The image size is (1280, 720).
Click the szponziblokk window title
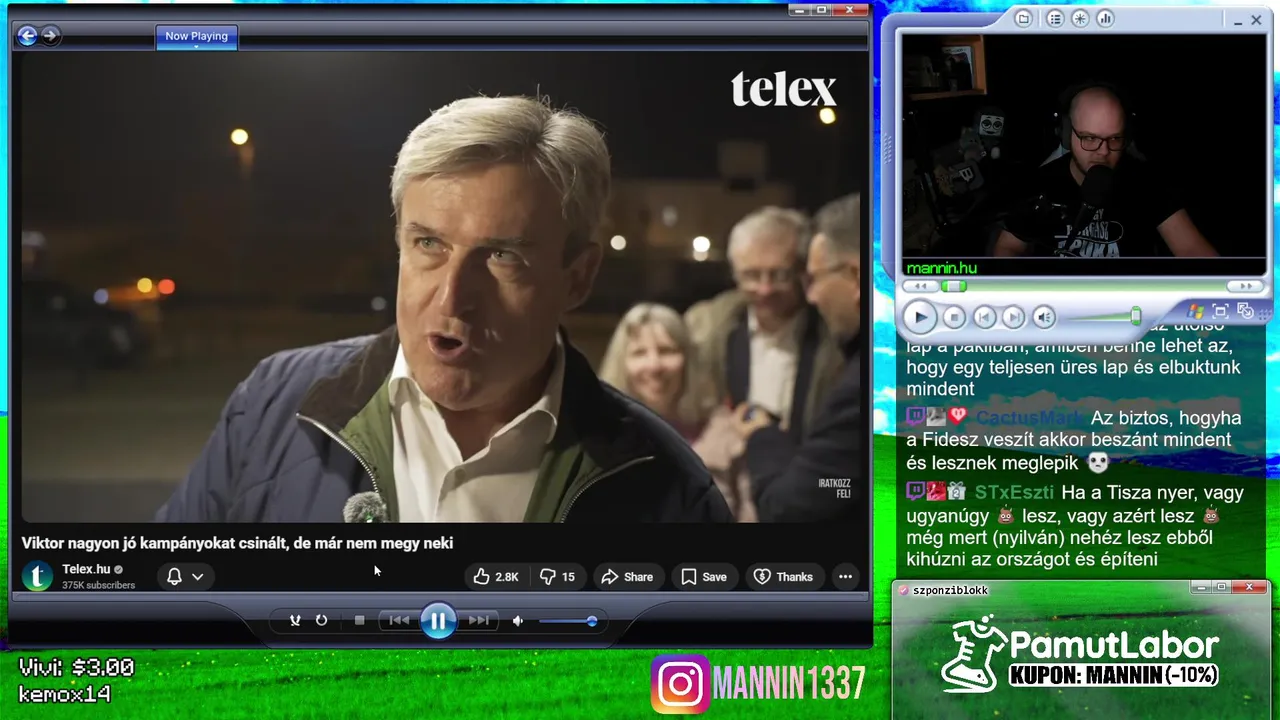(x=949, y=590)
